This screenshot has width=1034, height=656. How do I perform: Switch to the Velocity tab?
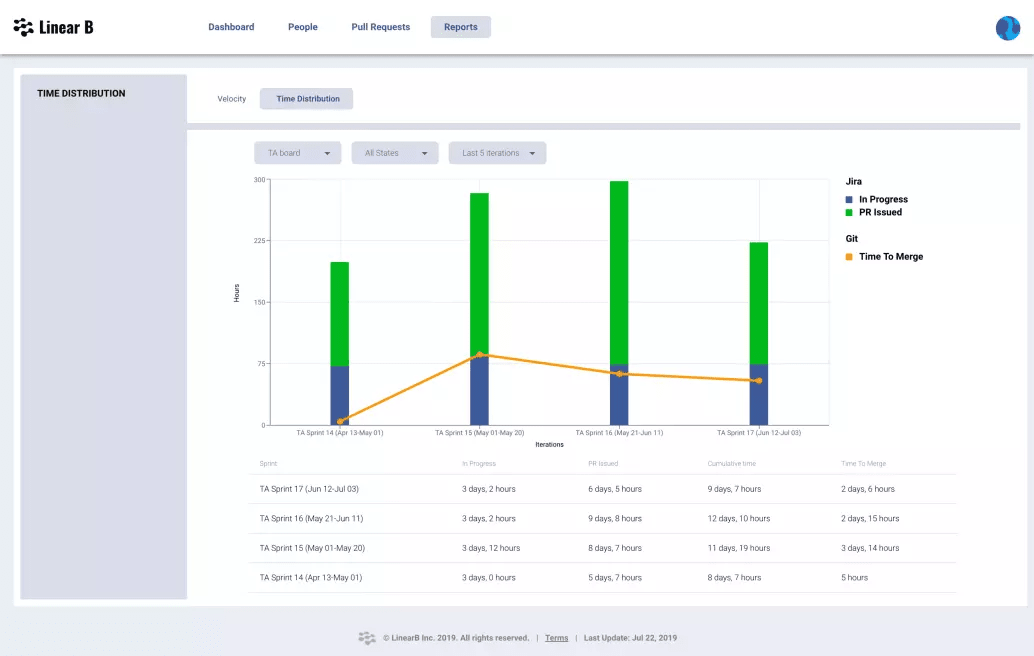point(231,98)
